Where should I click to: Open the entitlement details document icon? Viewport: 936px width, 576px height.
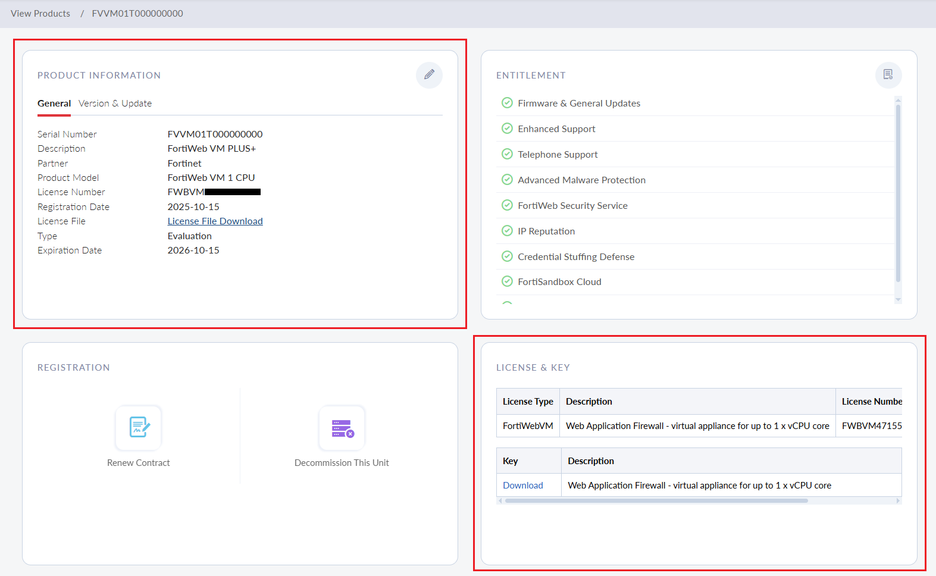click(888, 75)
